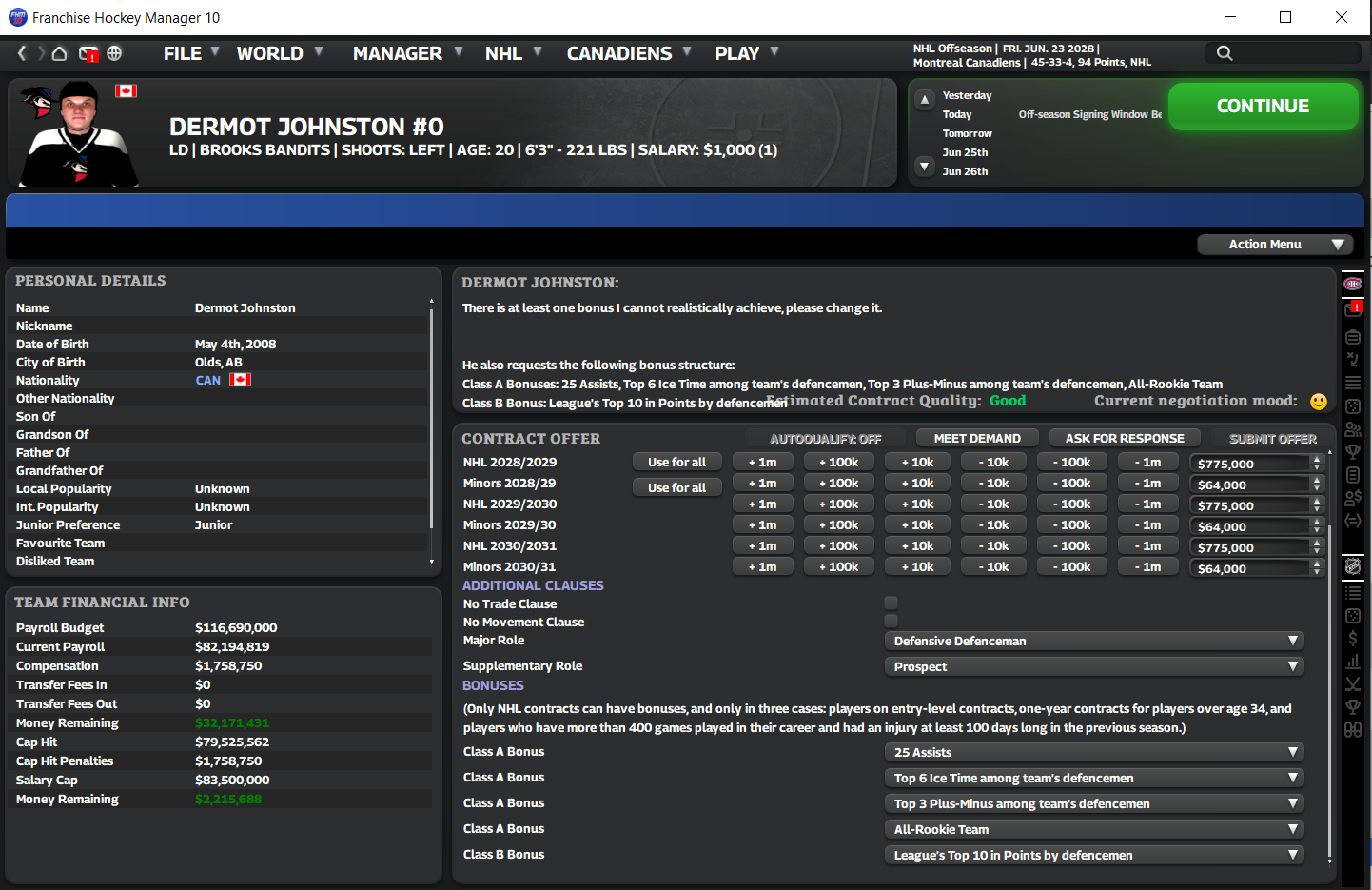Open the dollar sign sidebar icon
Screen dimensions: 1372x890
click(1353, 638)
